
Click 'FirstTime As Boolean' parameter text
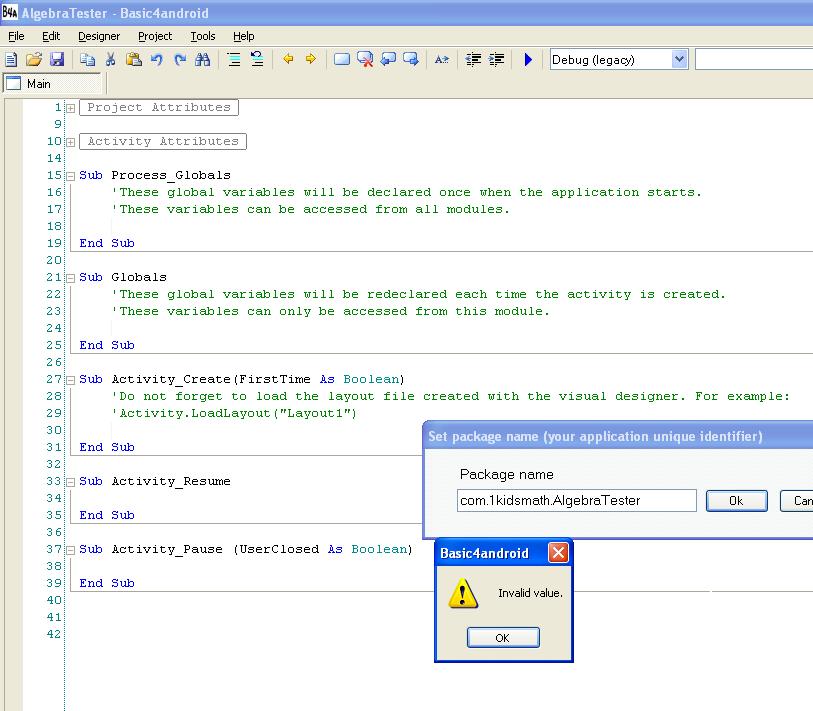319,379
